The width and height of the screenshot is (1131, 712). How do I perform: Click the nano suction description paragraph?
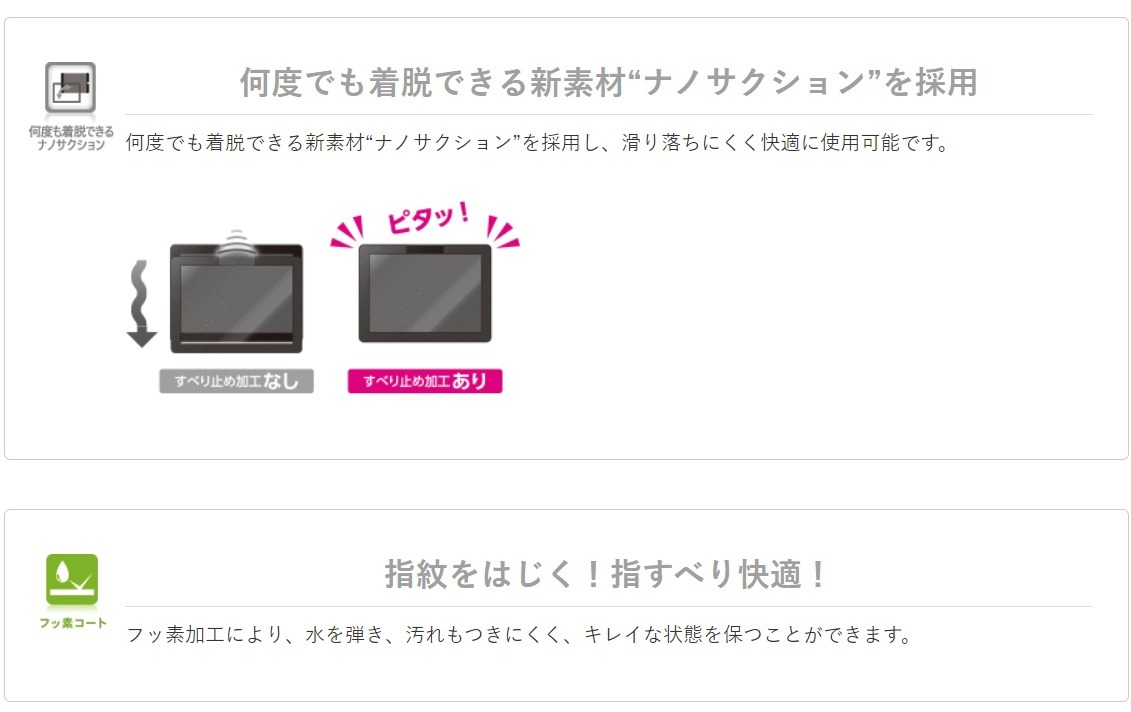tap(538, 143)
